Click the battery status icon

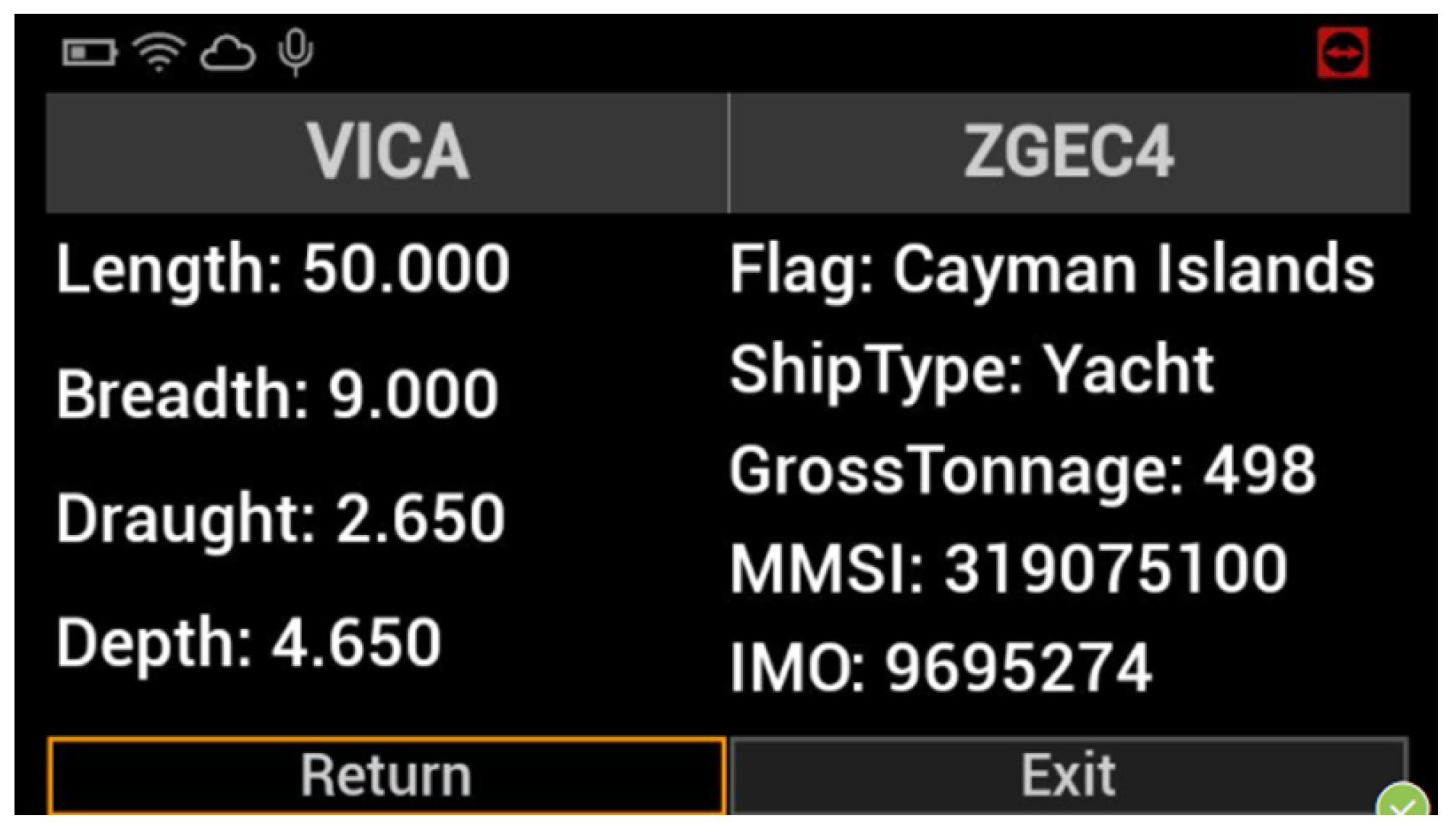tap(89, 53)
